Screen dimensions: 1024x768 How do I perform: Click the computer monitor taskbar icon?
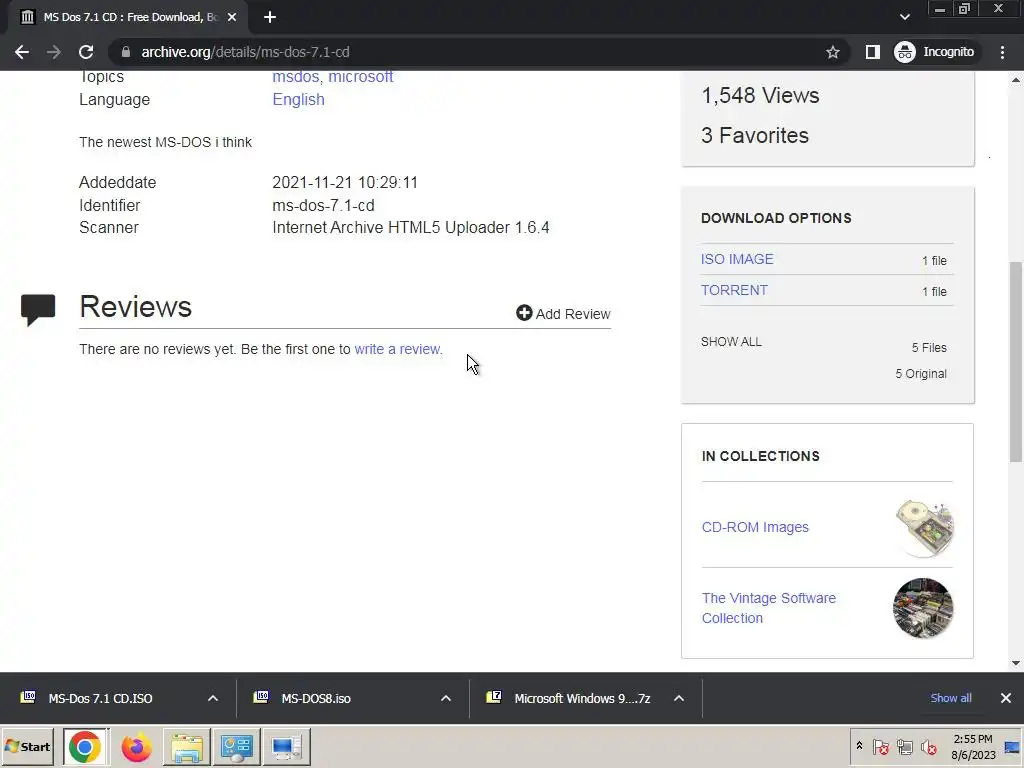(286, 747)
